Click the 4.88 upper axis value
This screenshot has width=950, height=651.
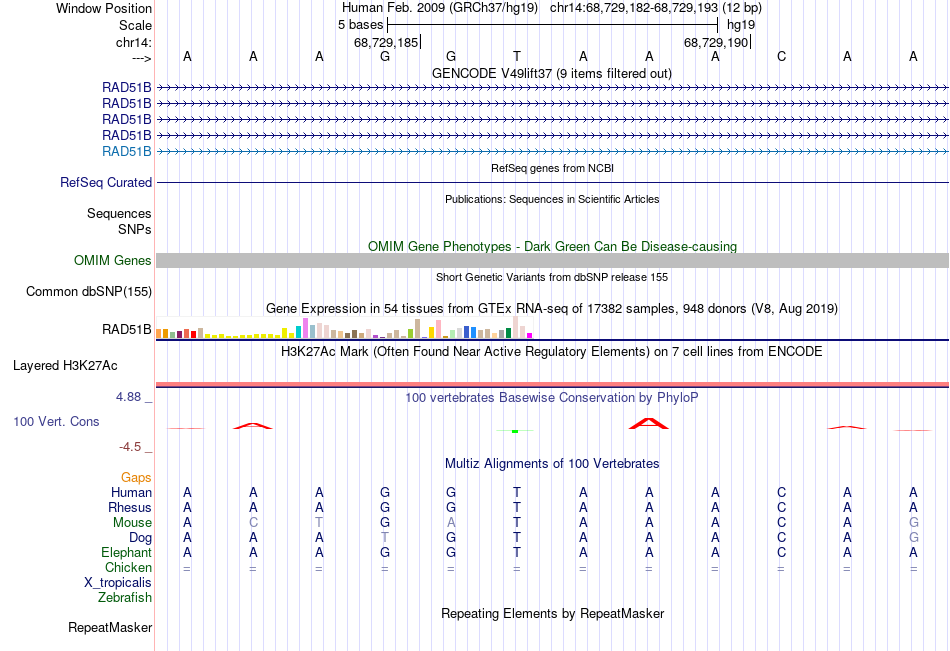pyautogui.click(x=128, y=397)
